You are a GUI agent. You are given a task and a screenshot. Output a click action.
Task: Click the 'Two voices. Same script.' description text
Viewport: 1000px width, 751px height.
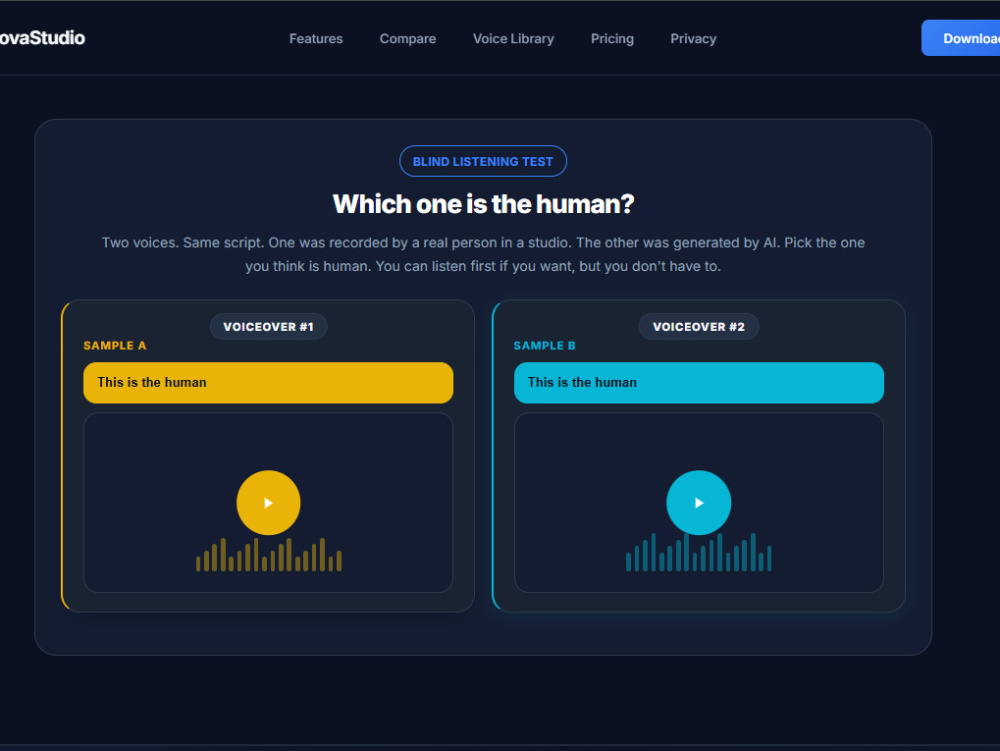[x=483, y=254]
